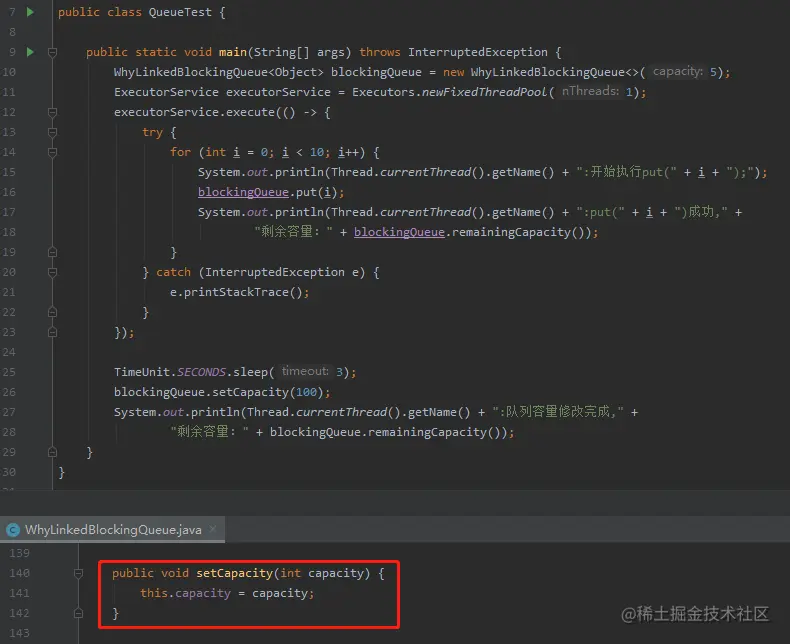Click fold end marker of setCapacity method
790x644 pixels.
79,613
